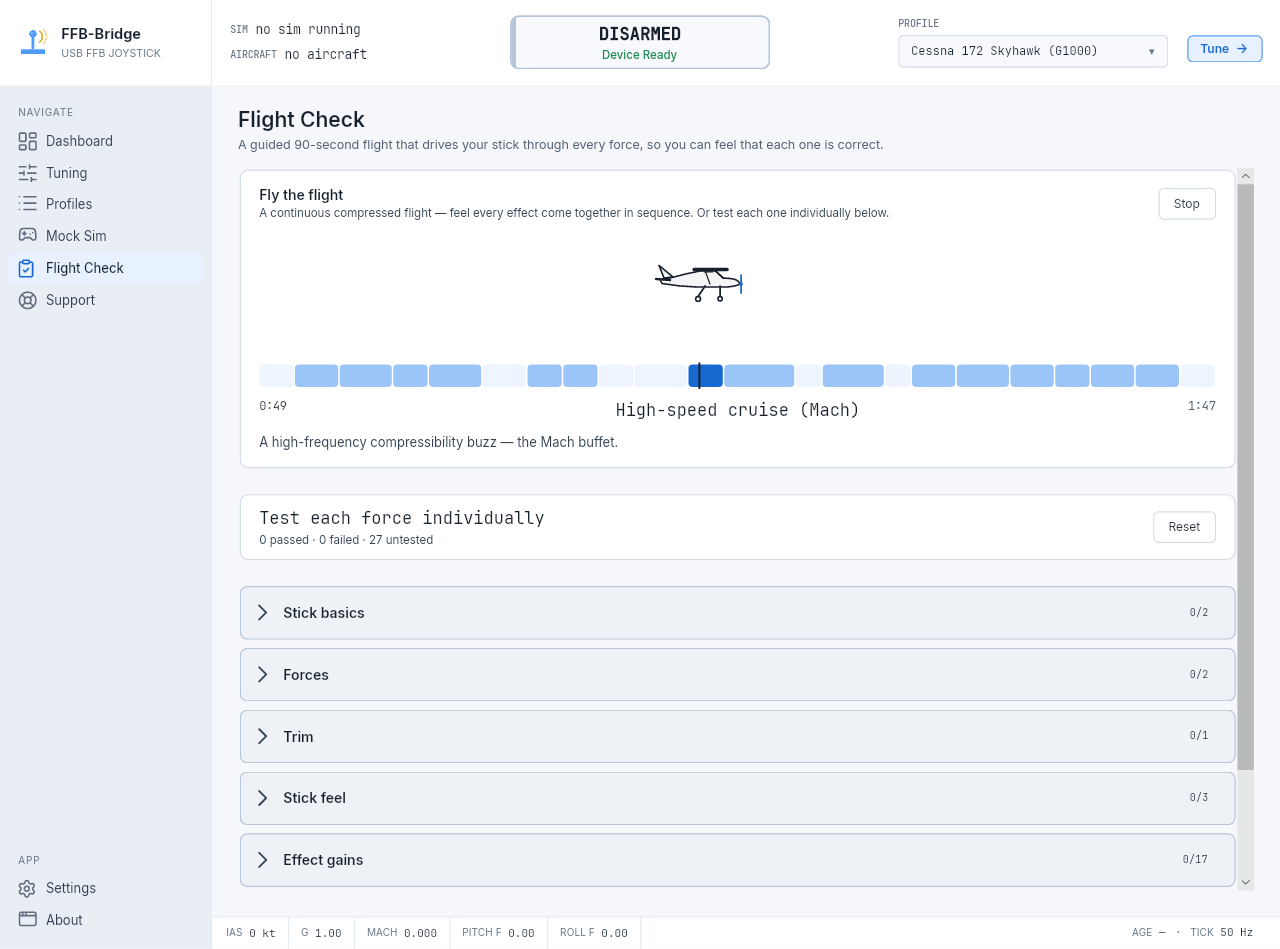
Task: Open the Profile dropdown showing Cessna 172 Skyhawk
Action: pos(1032,51)
